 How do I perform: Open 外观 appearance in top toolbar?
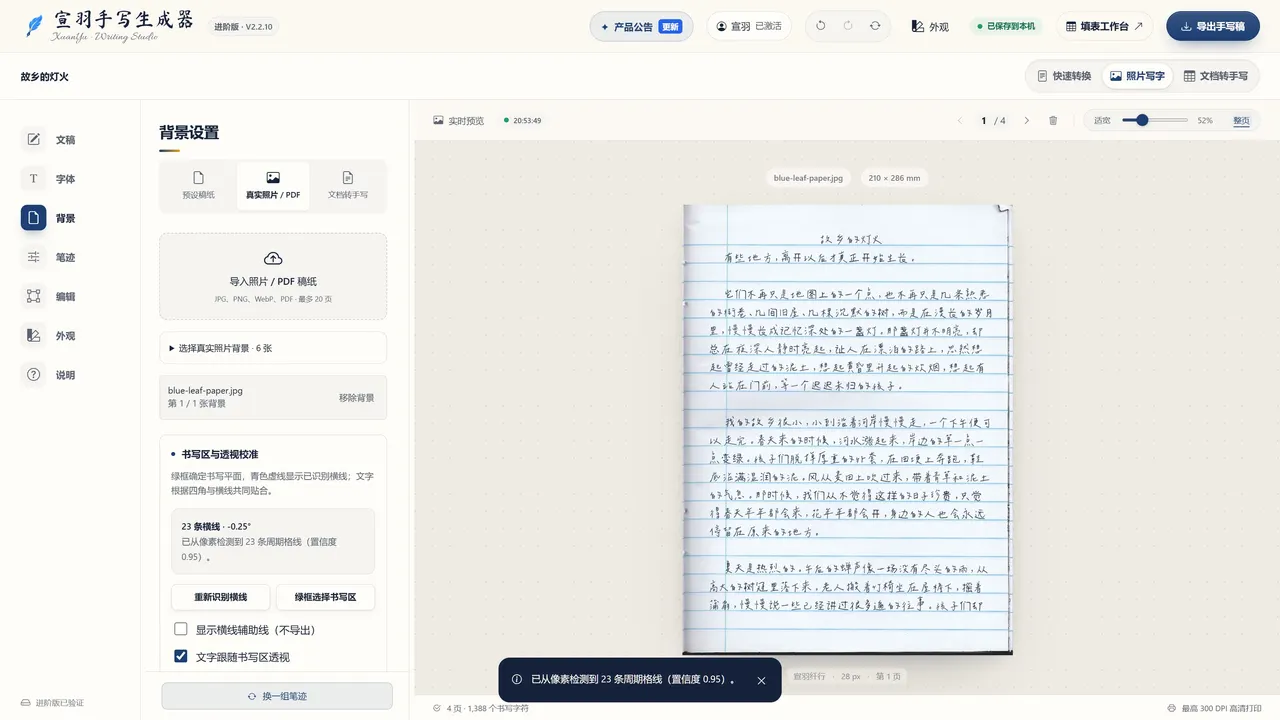point(930,27)
